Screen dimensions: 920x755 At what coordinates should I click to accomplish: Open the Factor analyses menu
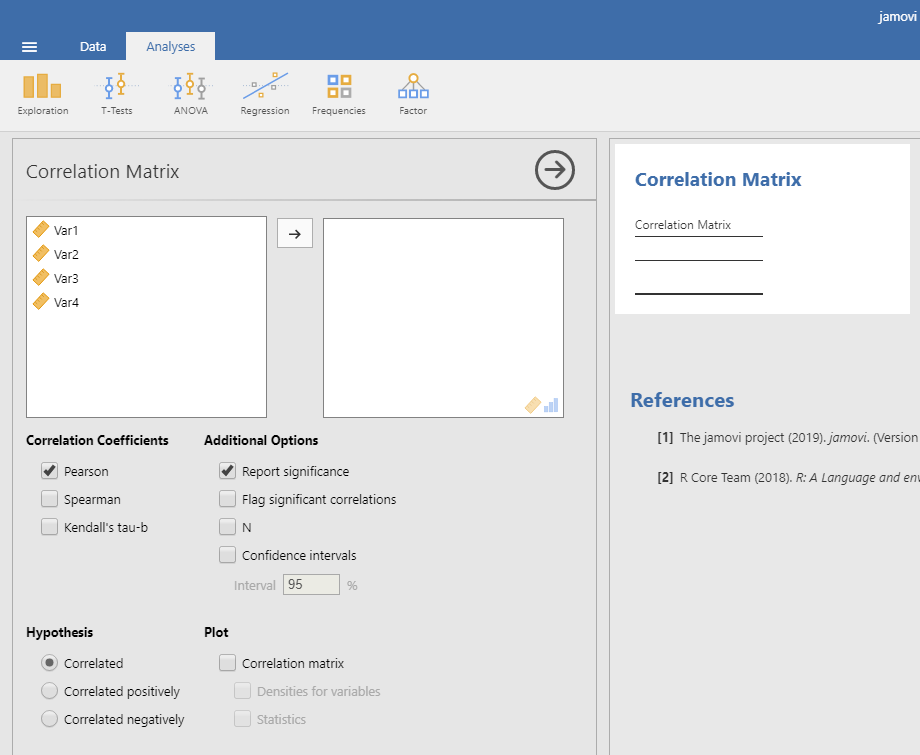coord(413,94)
